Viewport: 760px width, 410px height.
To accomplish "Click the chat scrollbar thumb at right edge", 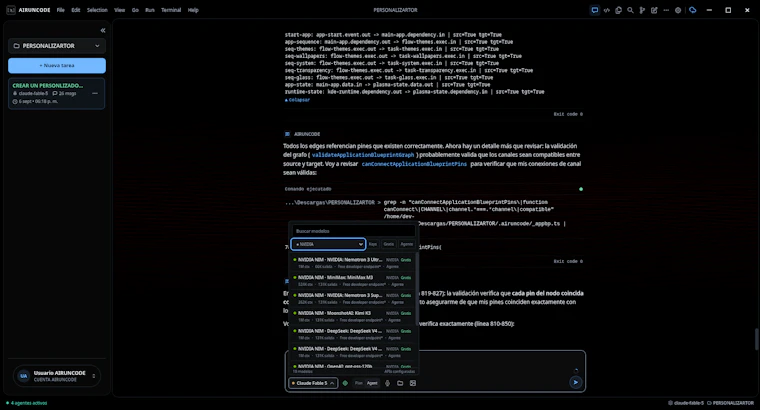I will click(756, 339).
